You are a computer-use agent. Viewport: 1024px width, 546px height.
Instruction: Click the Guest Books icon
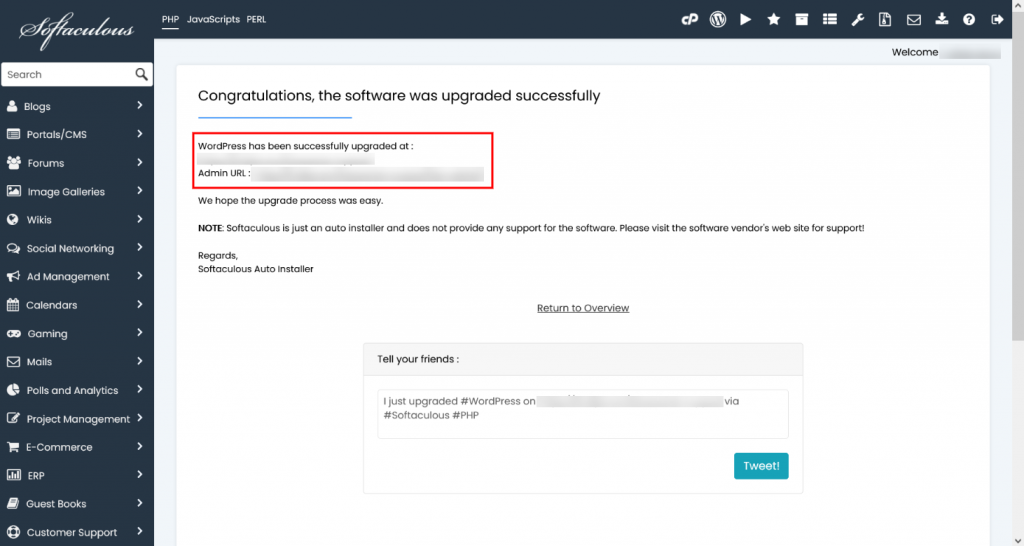[12, 504]
